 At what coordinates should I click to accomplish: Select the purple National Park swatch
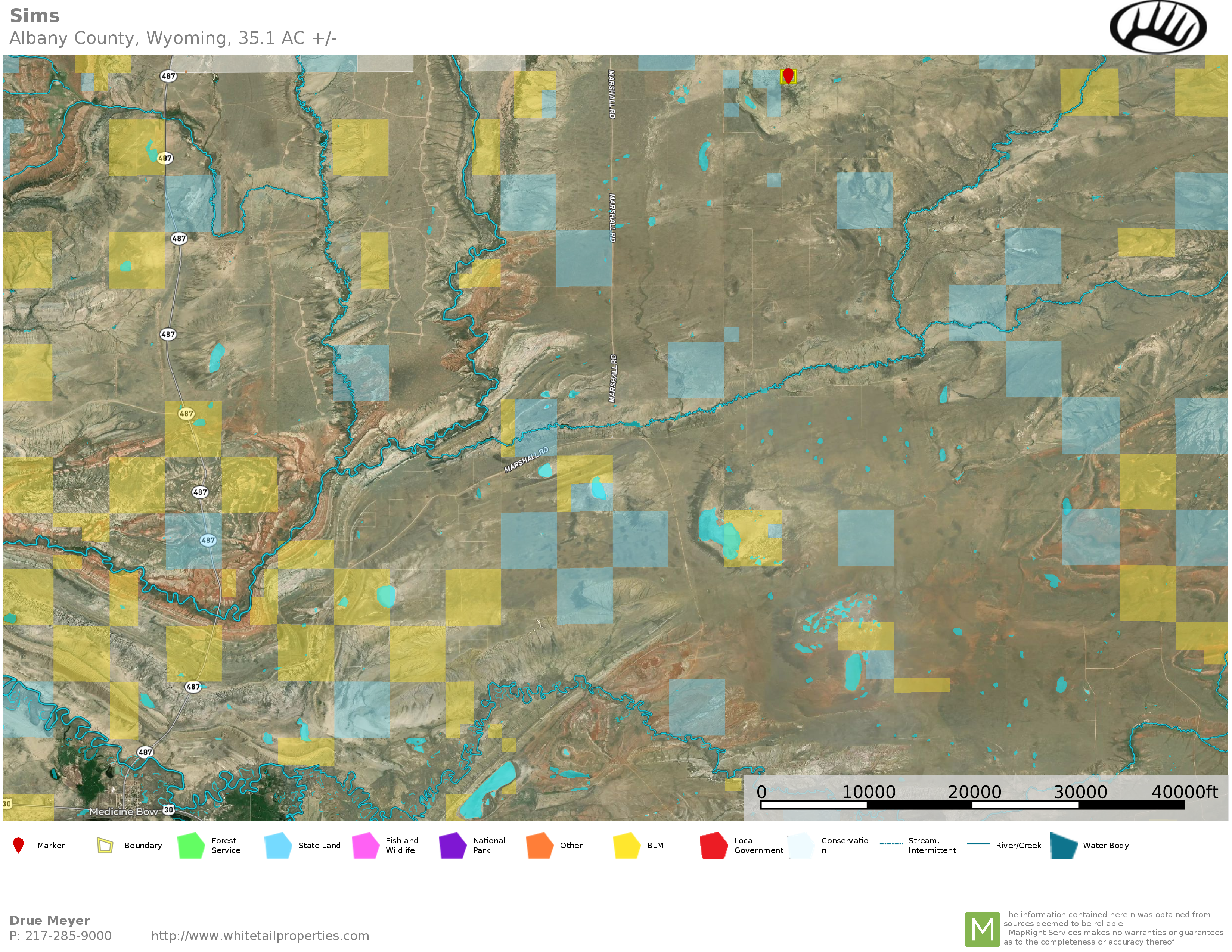(452, 845)
